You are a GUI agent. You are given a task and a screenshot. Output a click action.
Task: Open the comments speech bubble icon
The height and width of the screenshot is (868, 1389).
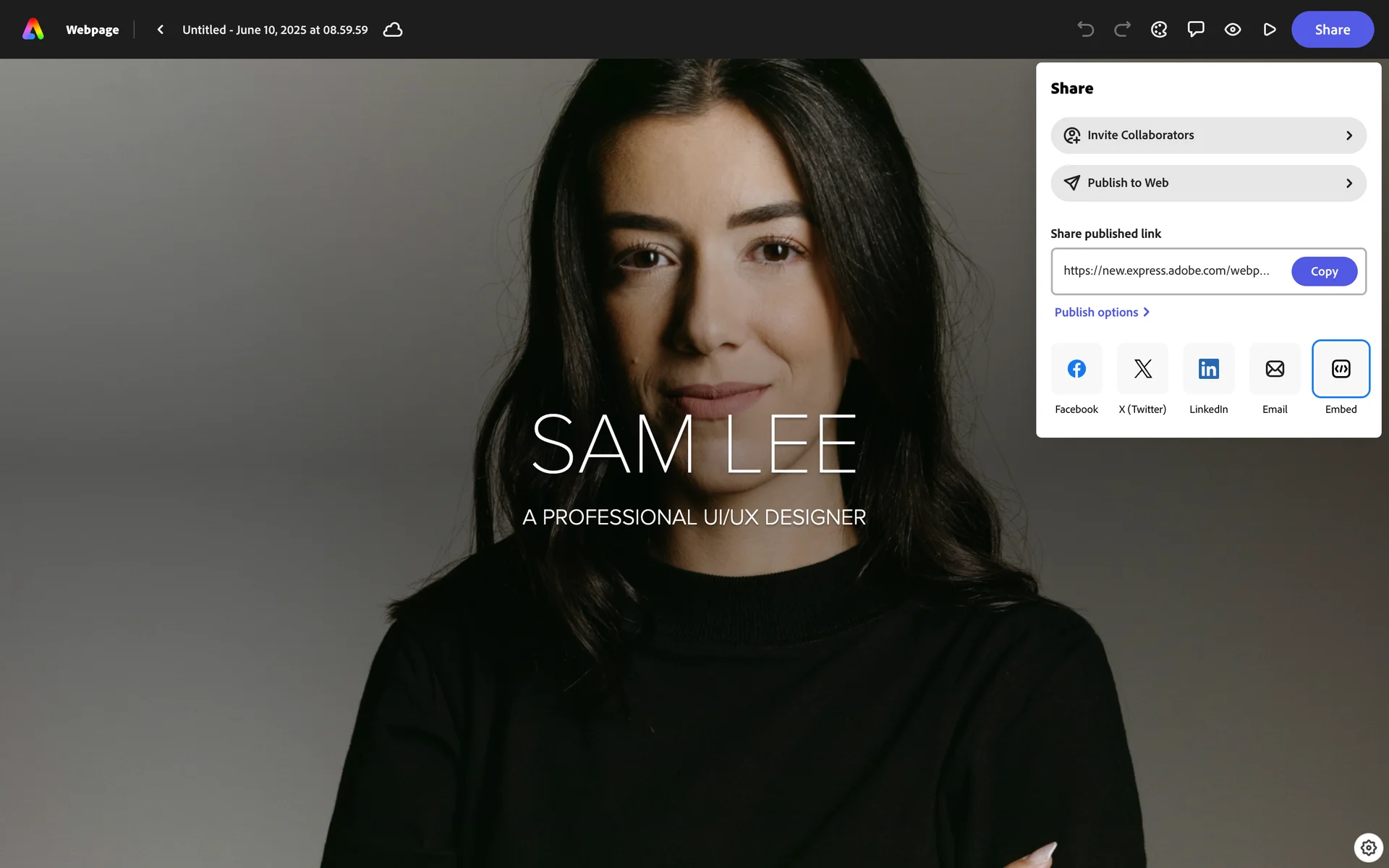(x=1196, y=30)
